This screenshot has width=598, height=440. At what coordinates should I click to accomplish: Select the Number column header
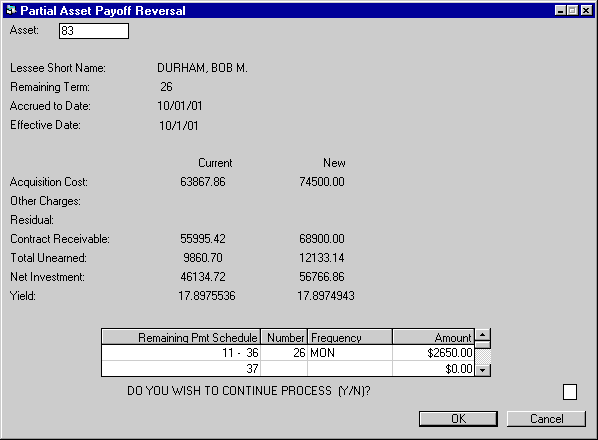tap(284, 337)
